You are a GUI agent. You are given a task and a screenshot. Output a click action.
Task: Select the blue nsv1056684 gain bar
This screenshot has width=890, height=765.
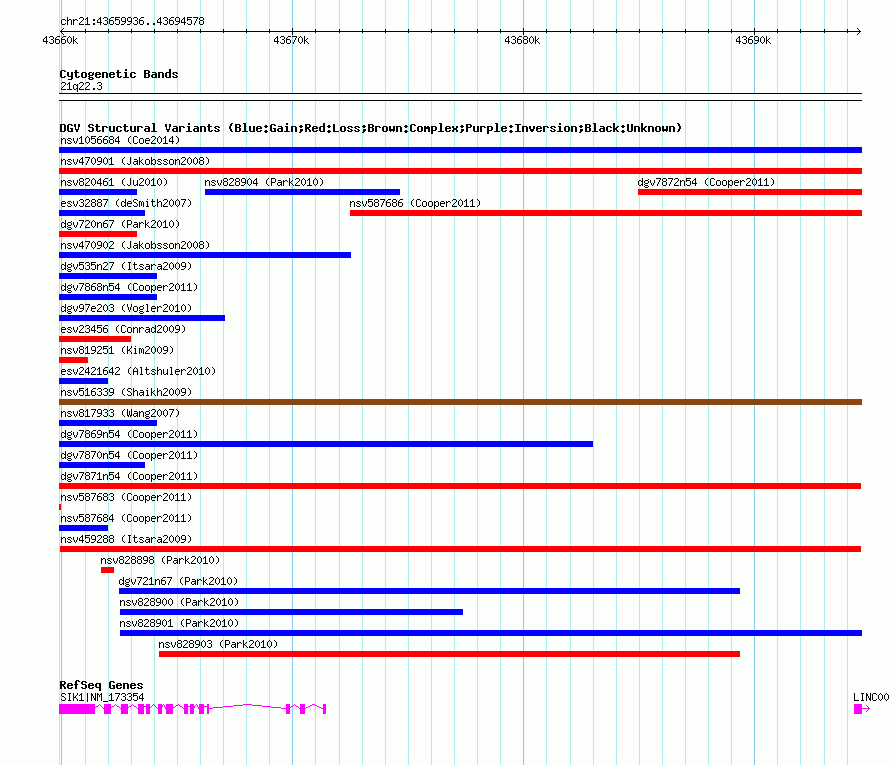tap(460, 150)
